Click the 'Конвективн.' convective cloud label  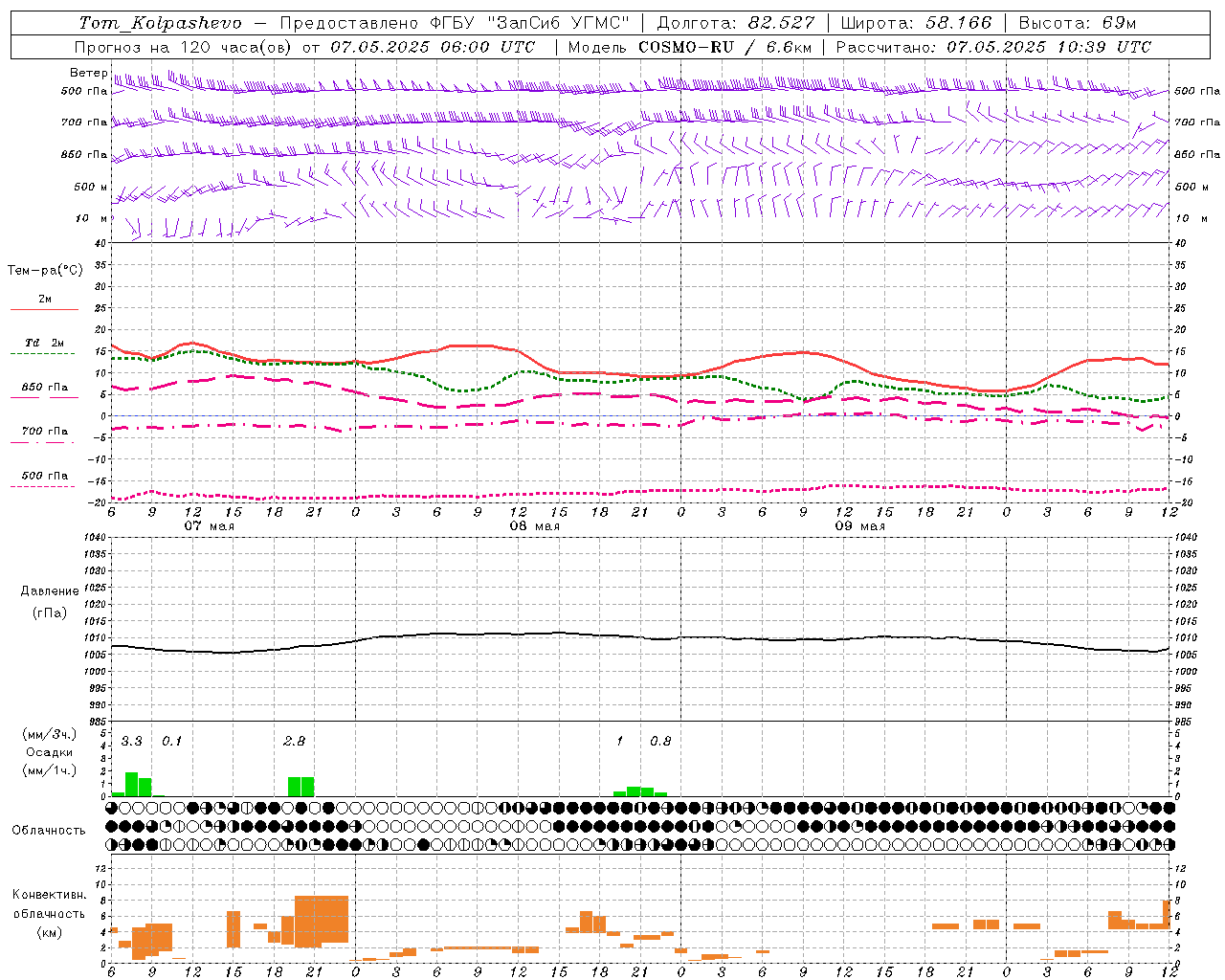click(x=50, y=895)
